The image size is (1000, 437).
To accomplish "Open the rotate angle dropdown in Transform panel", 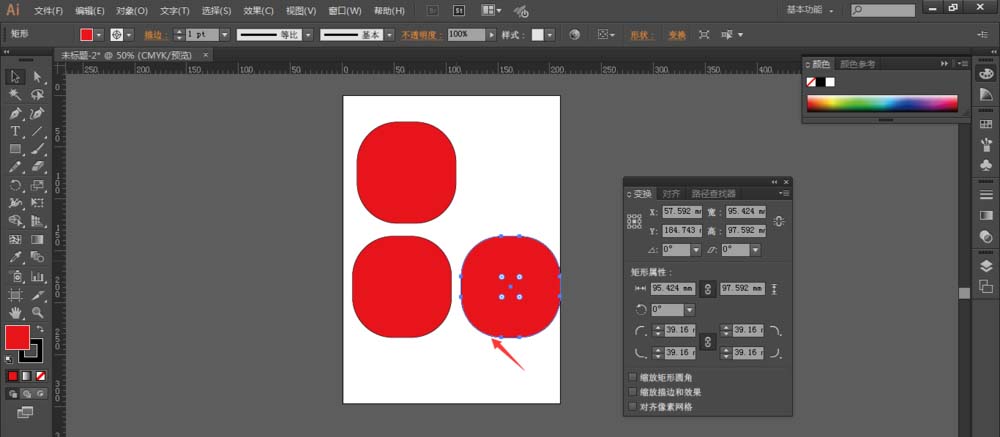I will pyautogui.click(x=696, y=250).
